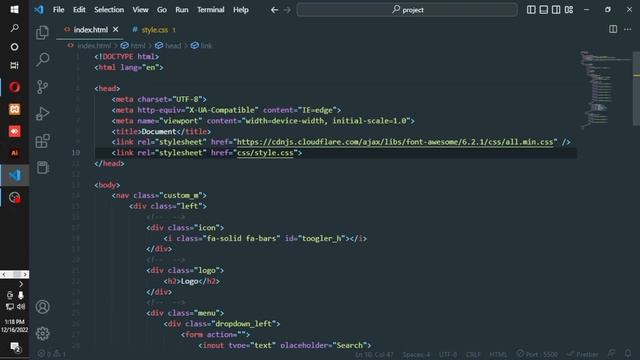
Task: Open the Go menu
Action: click(162, 10)
